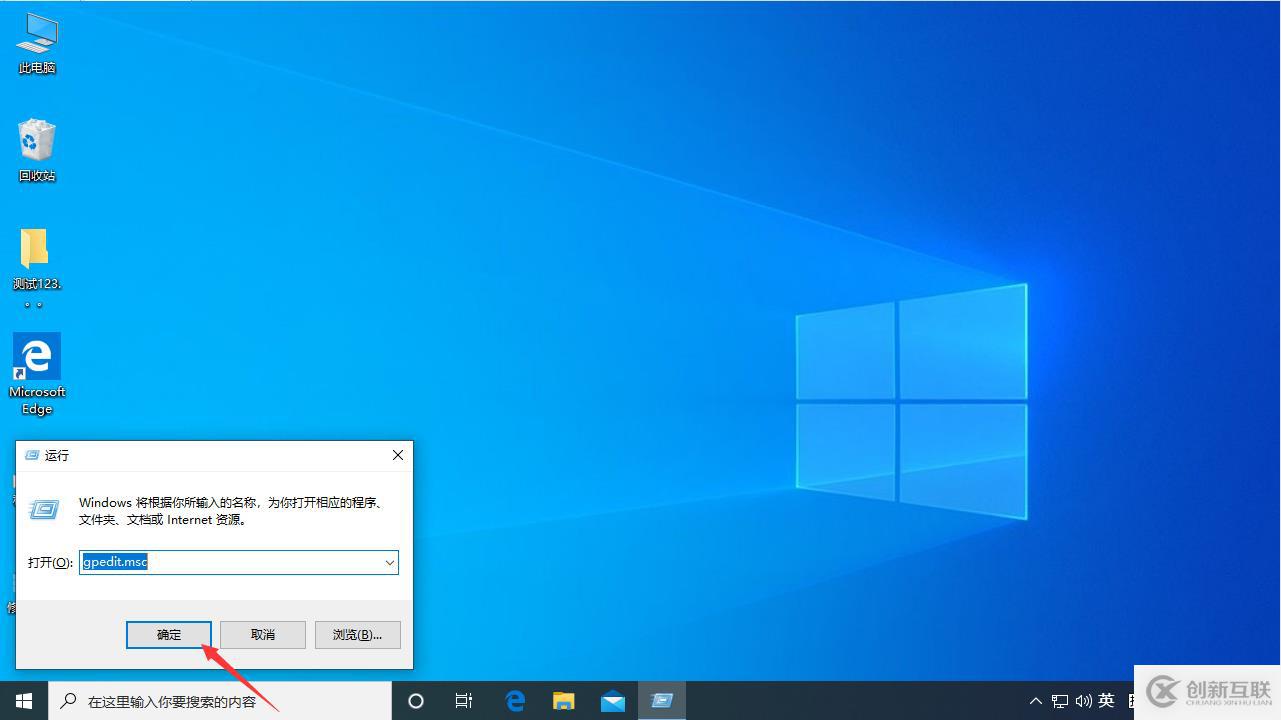Screen dimensions: 1281x720
Task: Click the taskbar search box
Action: [220, 701]
